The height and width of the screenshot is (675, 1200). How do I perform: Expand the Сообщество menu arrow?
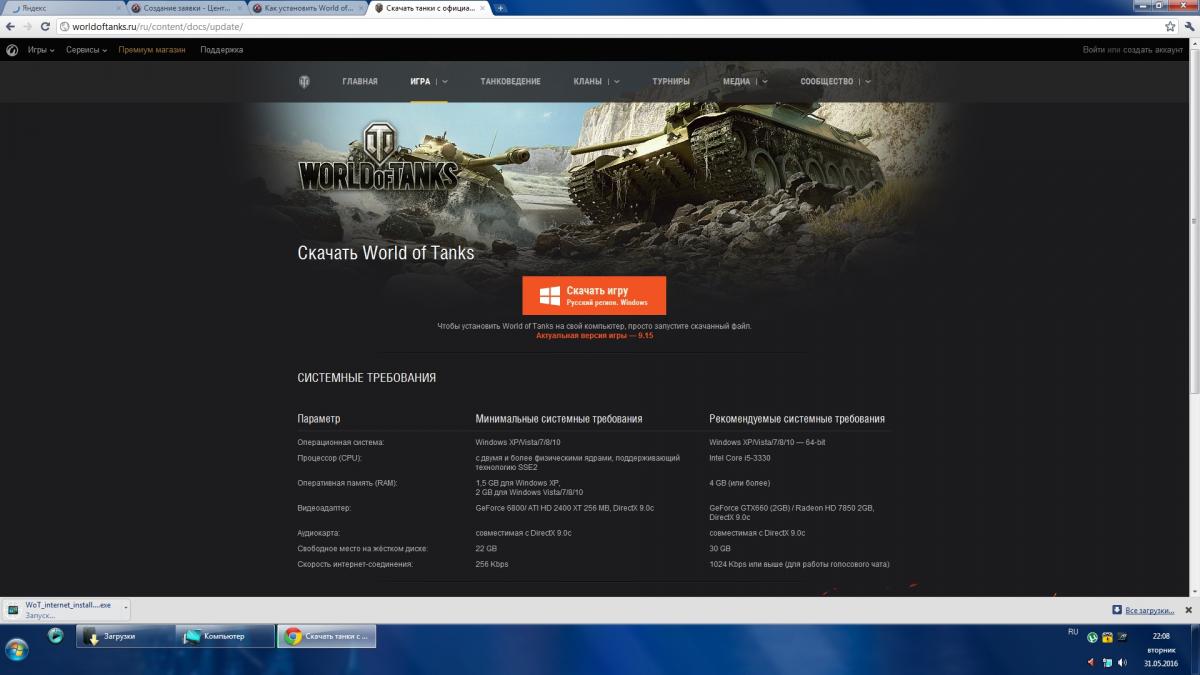point(867,82)
